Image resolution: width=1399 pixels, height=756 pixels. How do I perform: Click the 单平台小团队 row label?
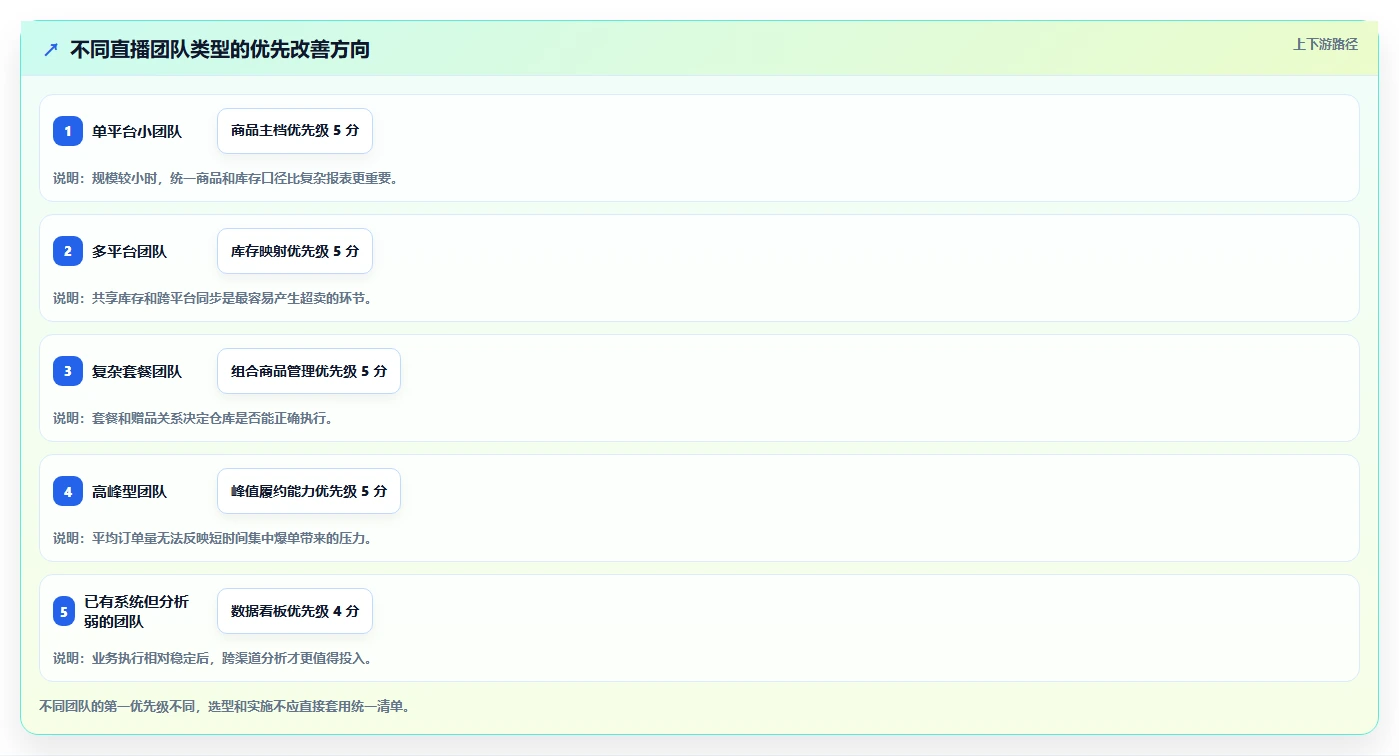137,131
